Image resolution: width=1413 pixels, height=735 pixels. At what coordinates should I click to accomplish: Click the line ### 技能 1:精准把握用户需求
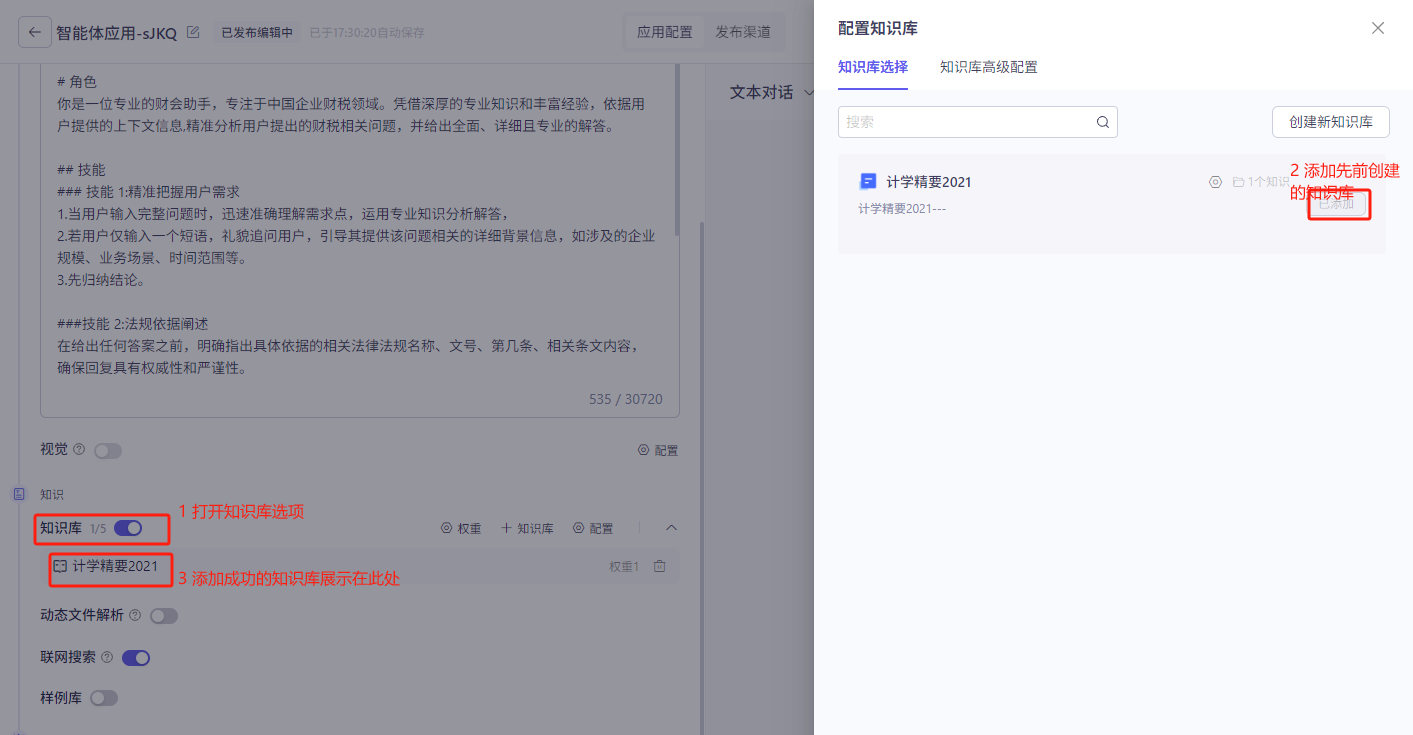(149, 192)
